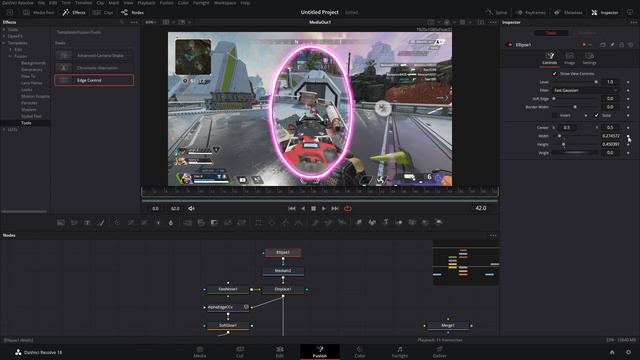Screen dimensions: 640x360
Task: Expand the OpenFX category
Action: [x=4, y=36]
